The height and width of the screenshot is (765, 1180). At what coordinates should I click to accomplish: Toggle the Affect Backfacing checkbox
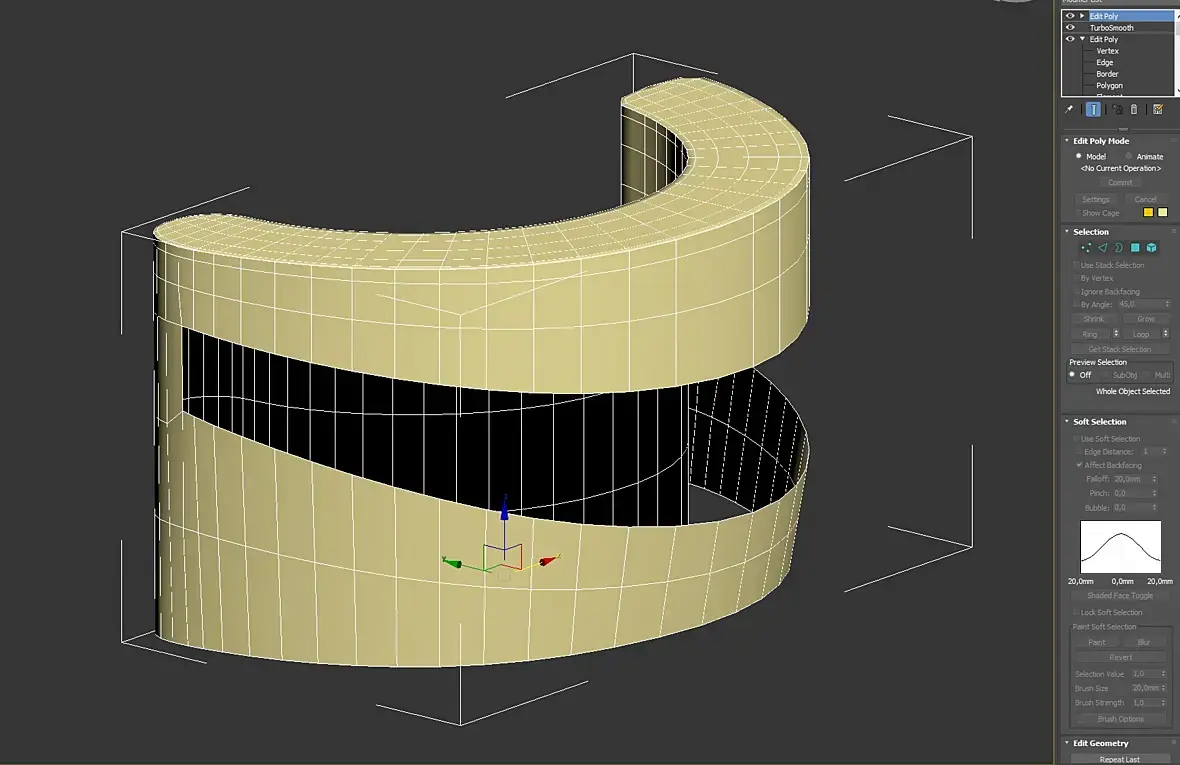click(1079, 465)
